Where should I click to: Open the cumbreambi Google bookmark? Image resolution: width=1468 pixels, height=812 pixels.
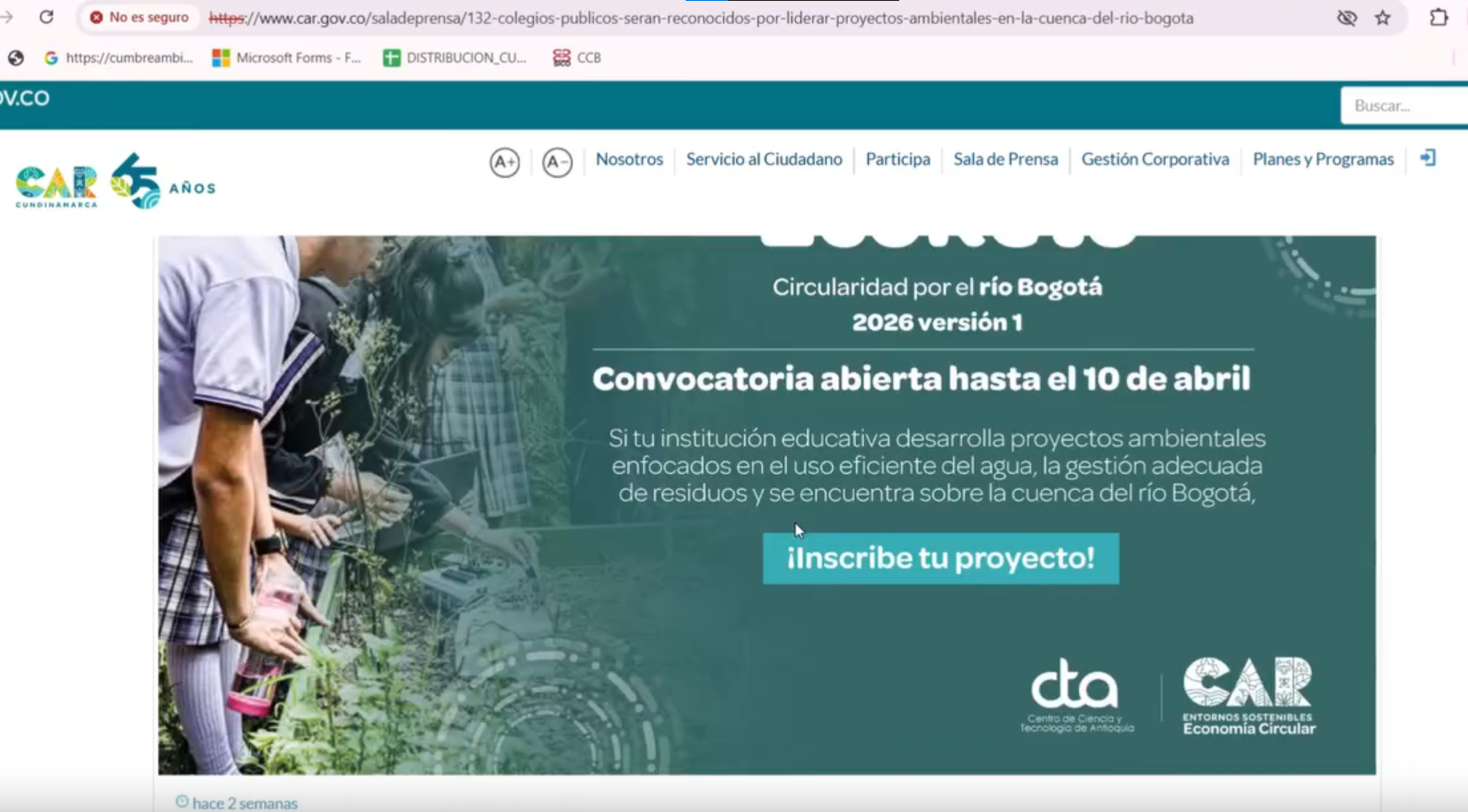124,58
